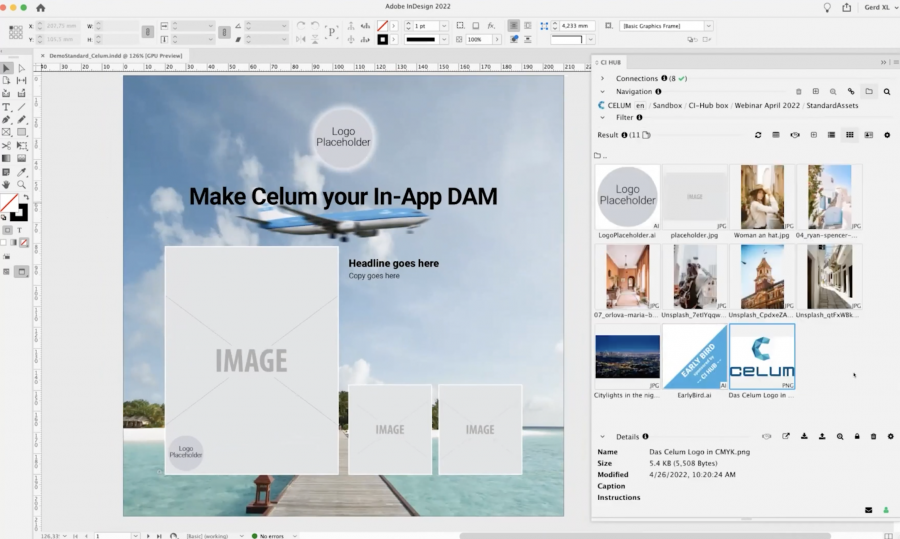Select a reference point in the locator grid
900x539 pixels.
pos(15,32)
